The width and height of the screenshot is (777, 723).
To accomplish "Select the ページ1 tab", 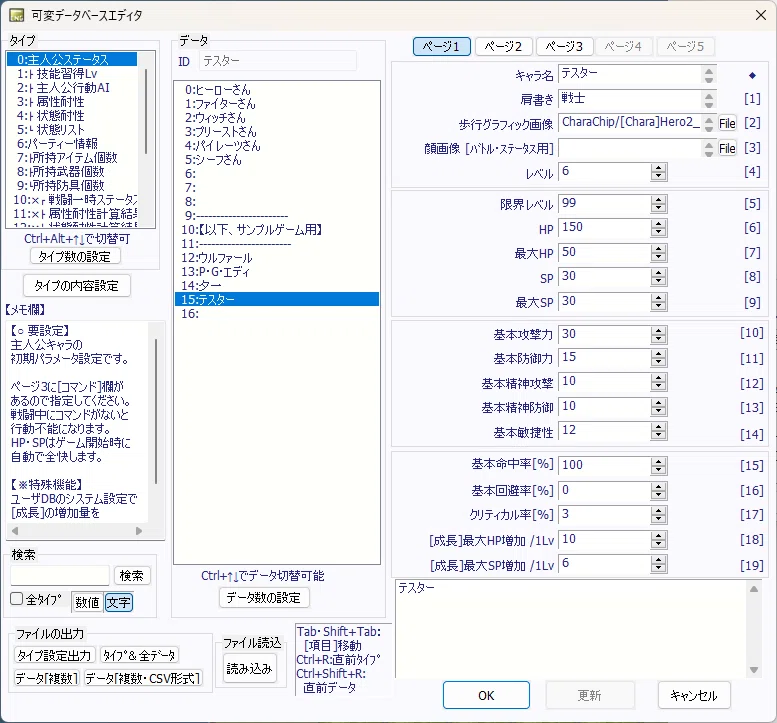I will [442, 47].
